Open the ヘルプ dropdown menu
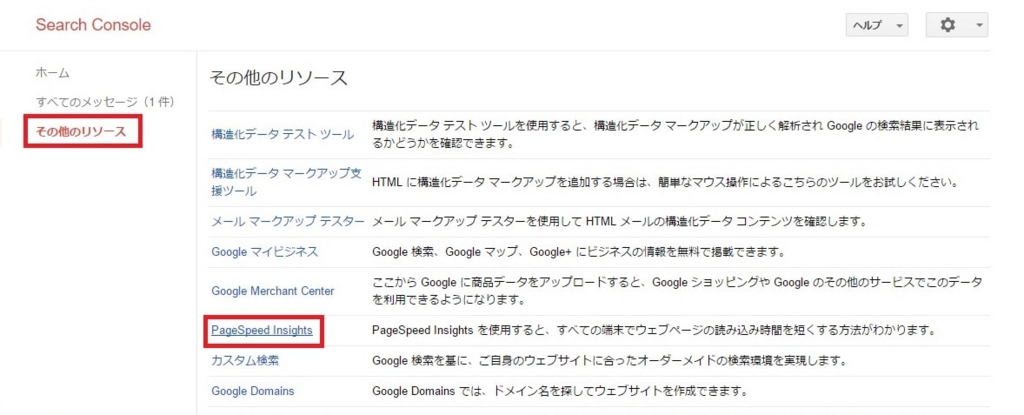This screenshot has height=415, width=1024. pyautogui.click(x=876, y=25)
